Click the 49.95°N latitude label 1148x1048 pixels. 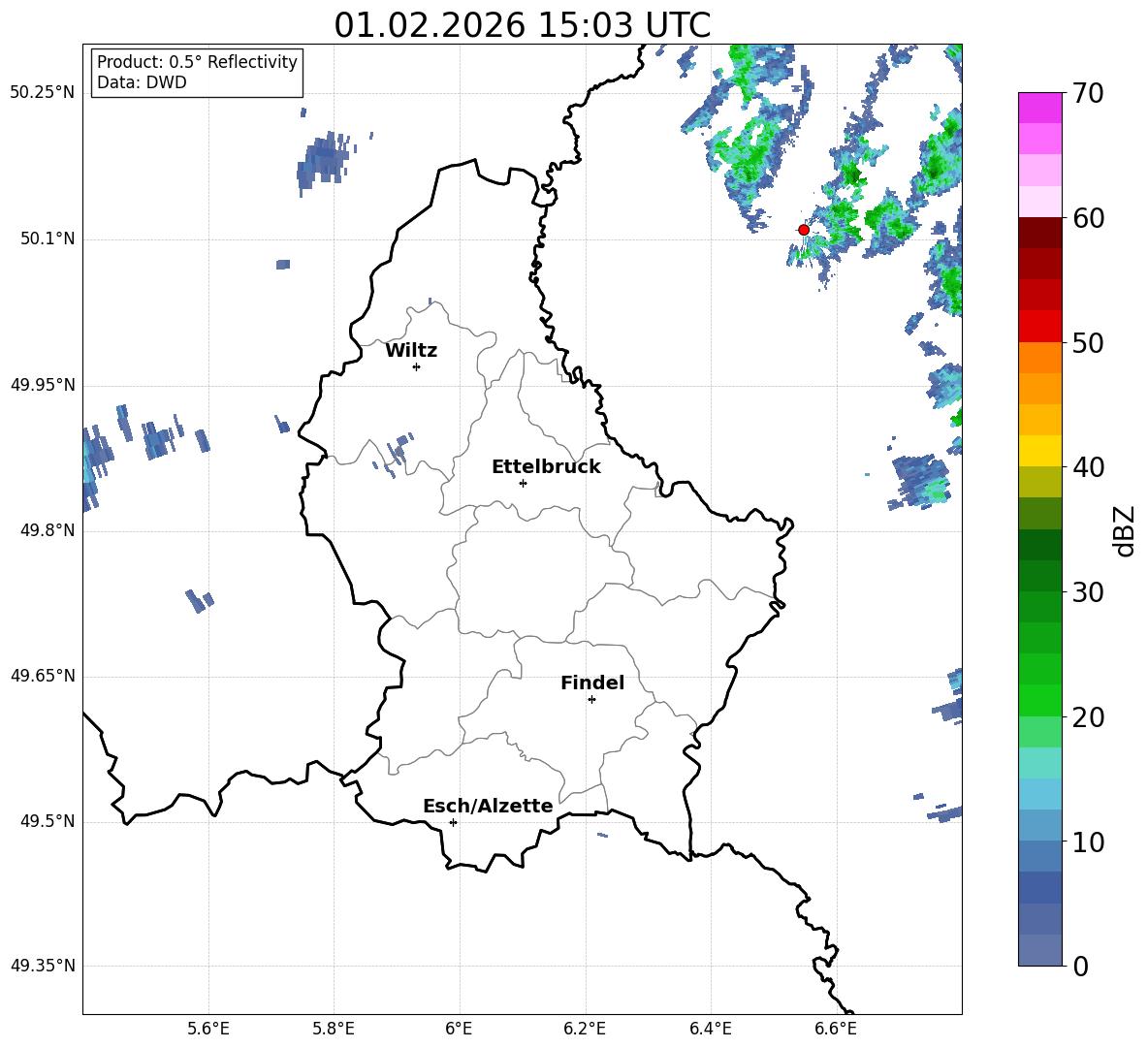point(43,385)
